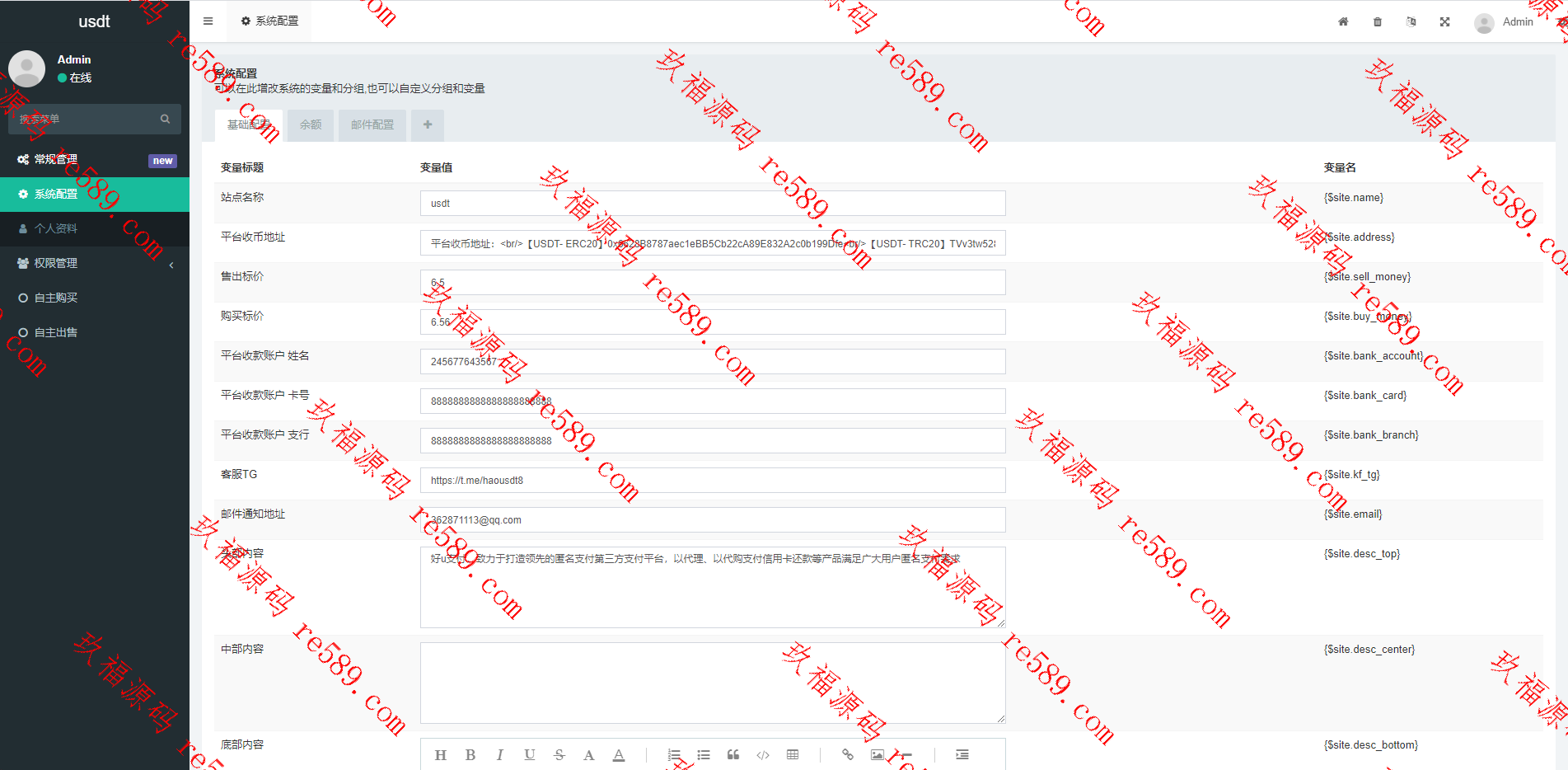This screenshot has height=770, width=1568.
Task: Click the 中部内容 textarea
Action: click(713, 683)
